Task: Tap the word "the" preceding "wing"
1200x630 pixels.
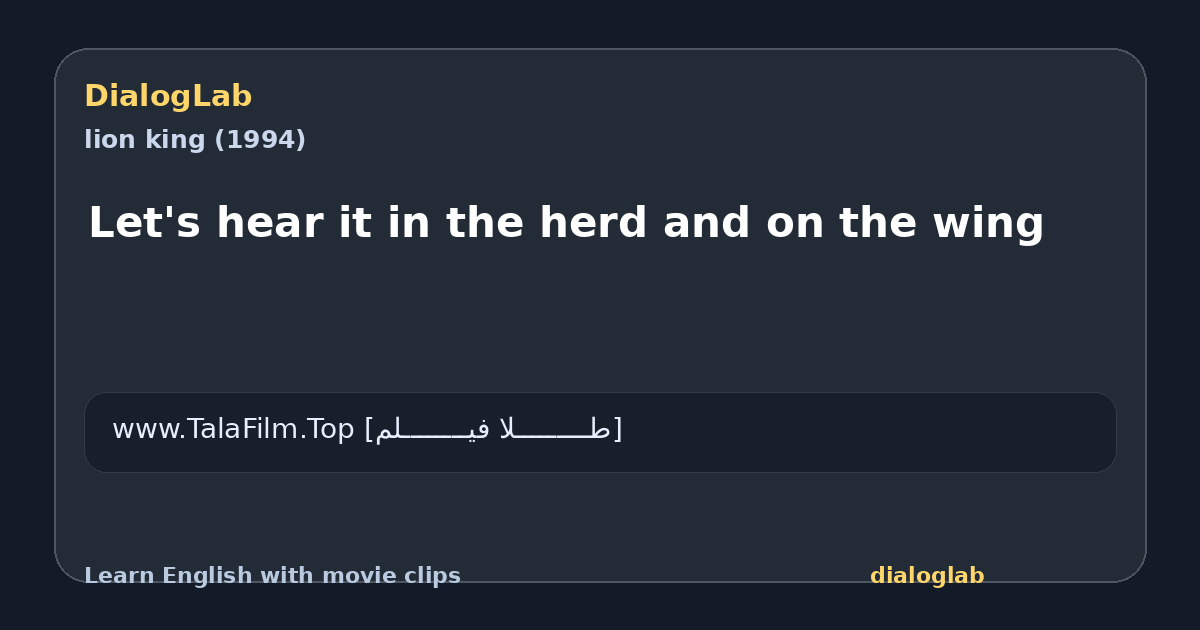Action: pyautogui.click(x=877, y=223)
